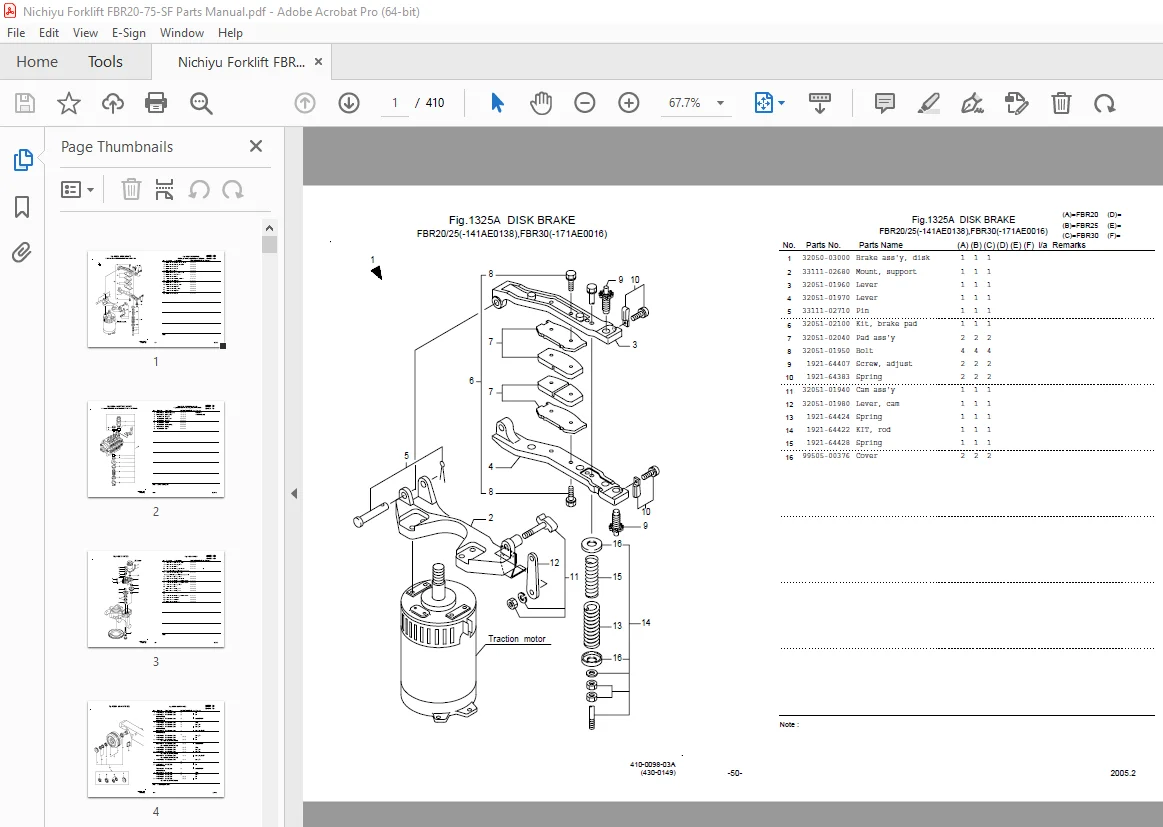Select page 2 thumbnail
Image resolution: width=1163 pixels, height=827 pixels.
coord(156,449)
